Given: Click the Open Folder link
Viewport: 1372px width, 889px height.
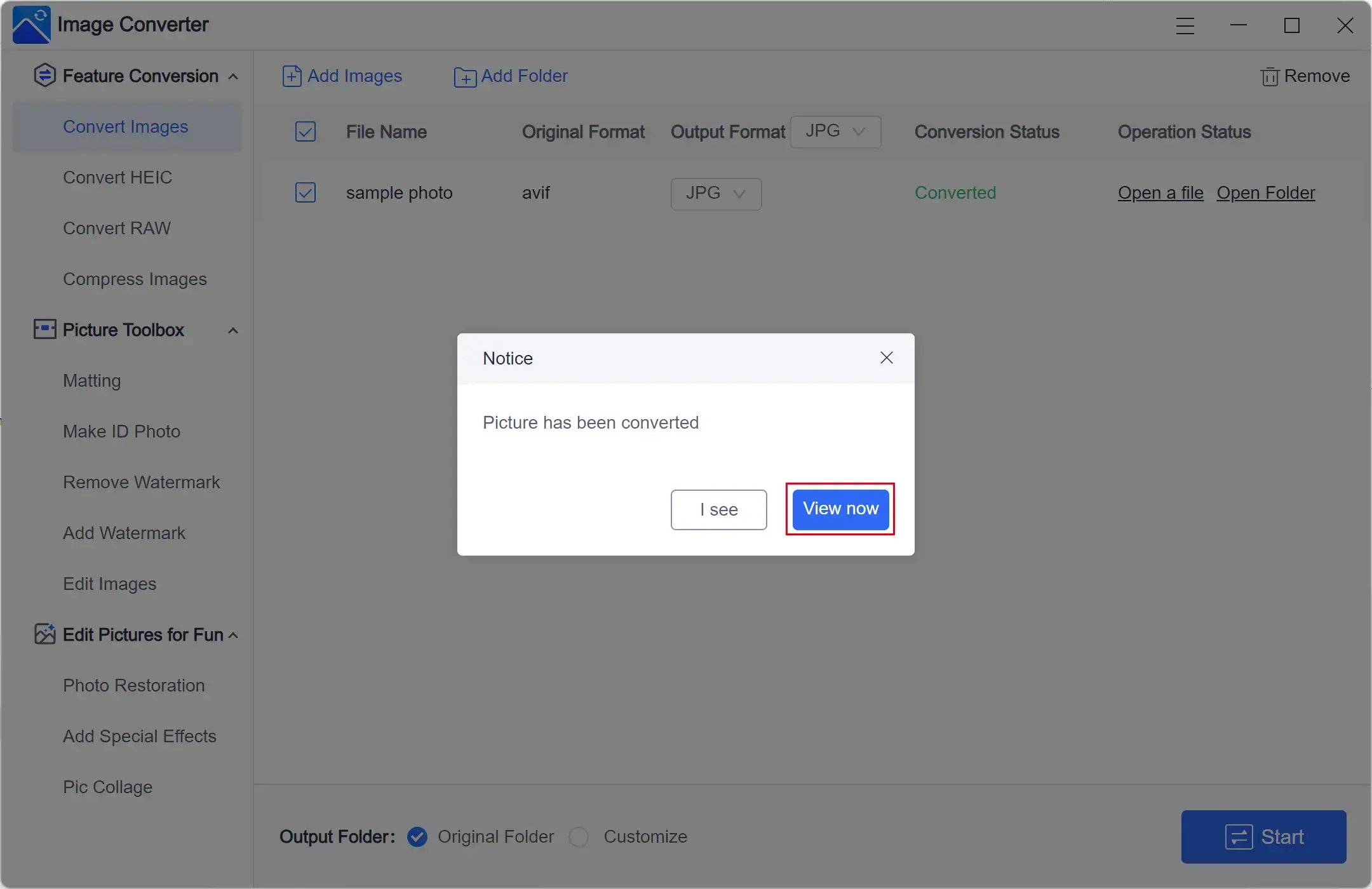Looking at the screenshot, I should click(x=1266, y=192).
